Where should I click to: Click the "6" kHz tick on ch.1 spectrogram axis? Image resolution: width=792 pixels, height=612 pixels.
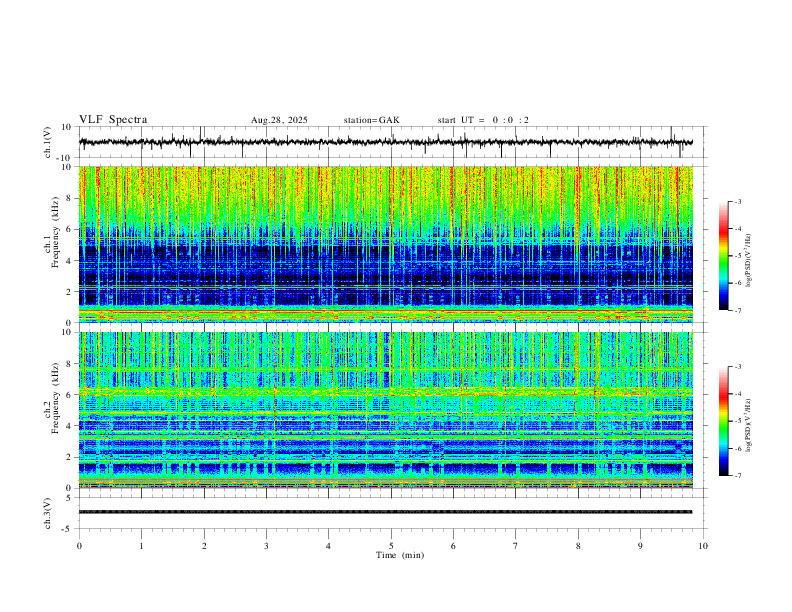point(69,229)
